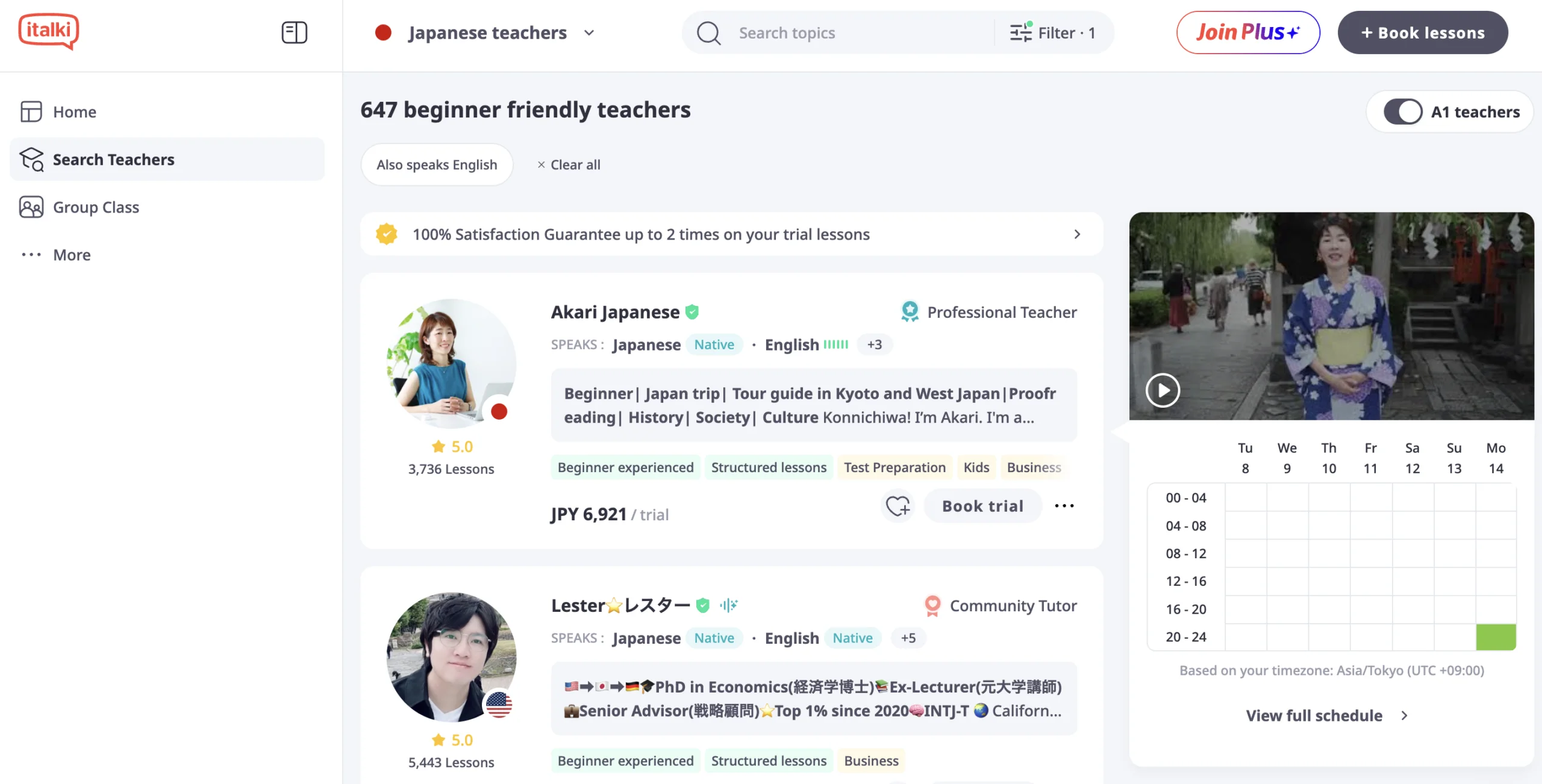Book trial with Akari Japanese
Image resolution: width=1542 pixels, height=784 pixels.
click(x=983, y=506)
